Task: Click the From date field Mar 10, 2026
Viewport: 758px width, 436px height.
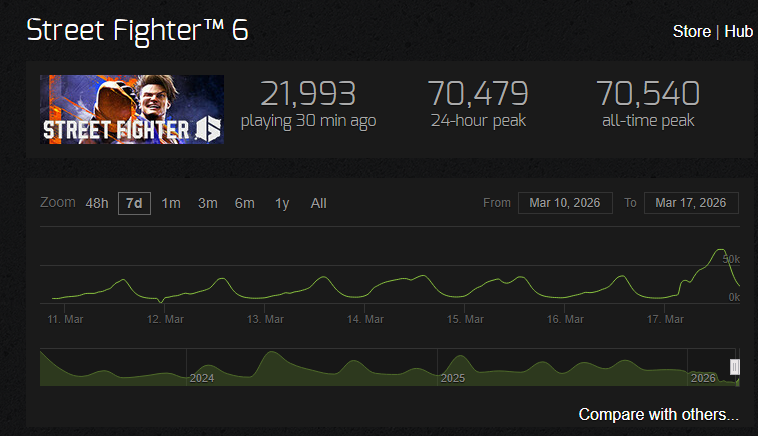Action: 565,203
